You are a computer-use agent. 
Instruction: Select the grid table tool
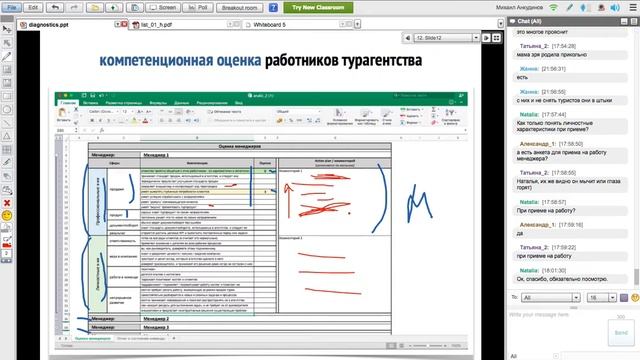[x=7, y=149]
